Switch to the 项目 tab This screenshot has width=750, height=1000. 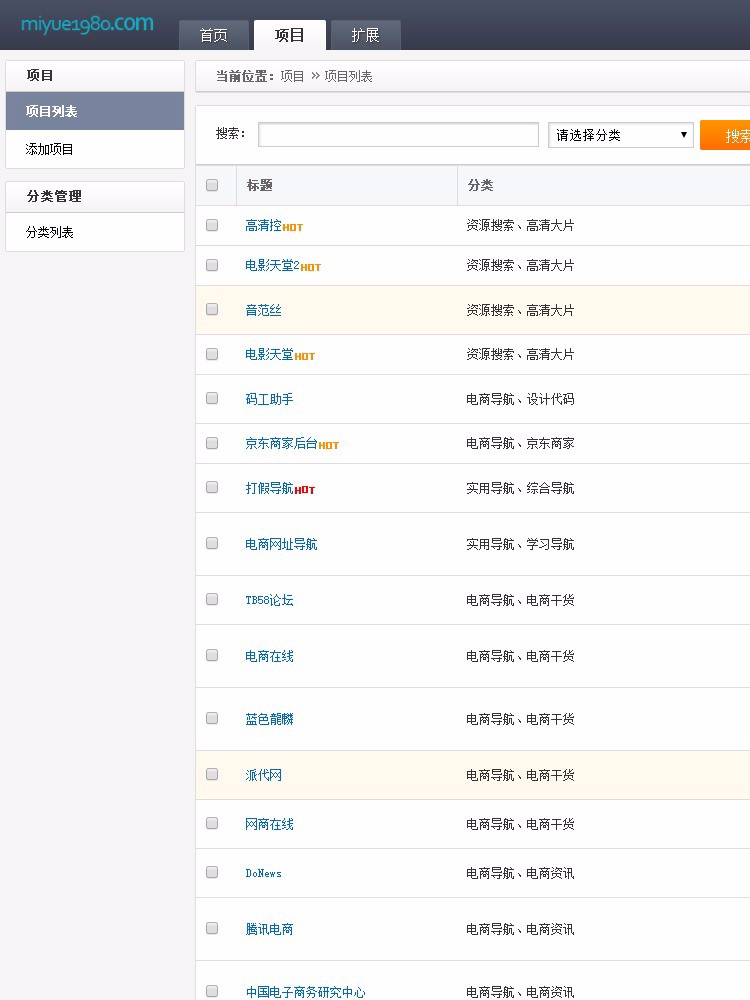(x=290, y=35)
